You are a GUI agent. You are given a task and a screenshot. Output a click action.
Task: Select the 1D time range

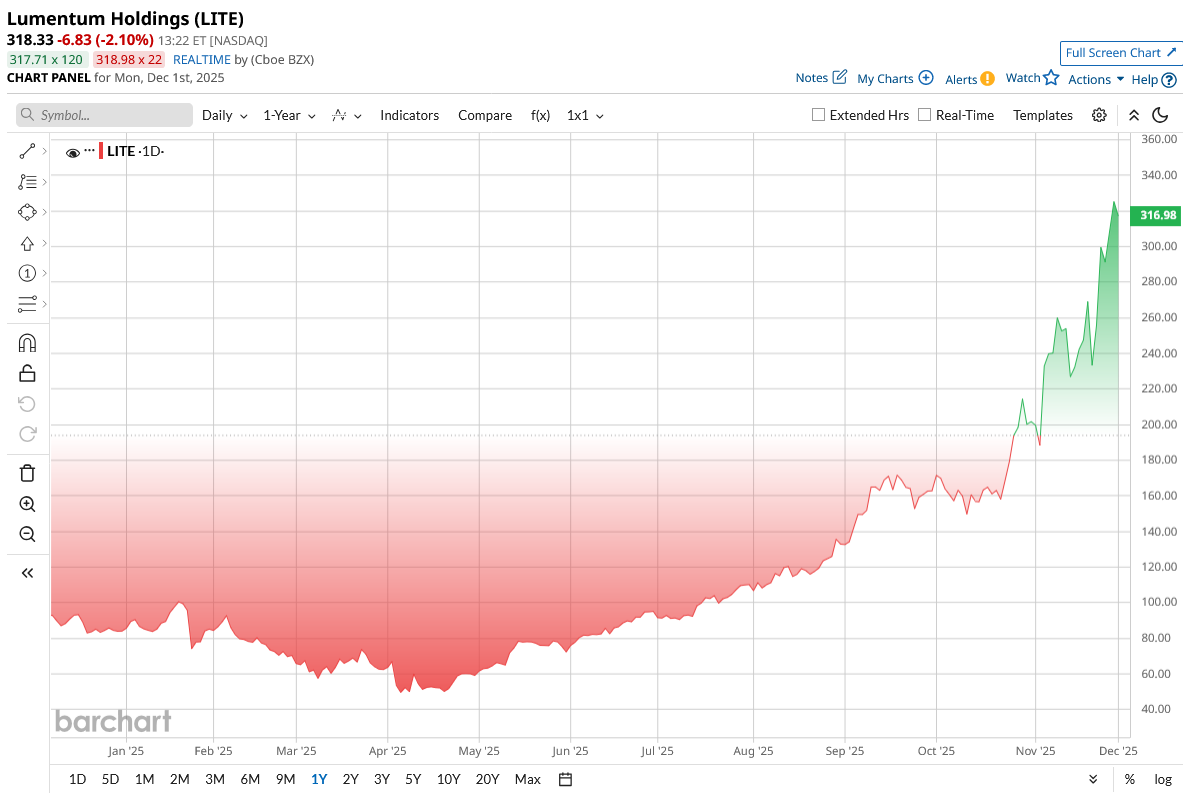(x=77, y=779)
